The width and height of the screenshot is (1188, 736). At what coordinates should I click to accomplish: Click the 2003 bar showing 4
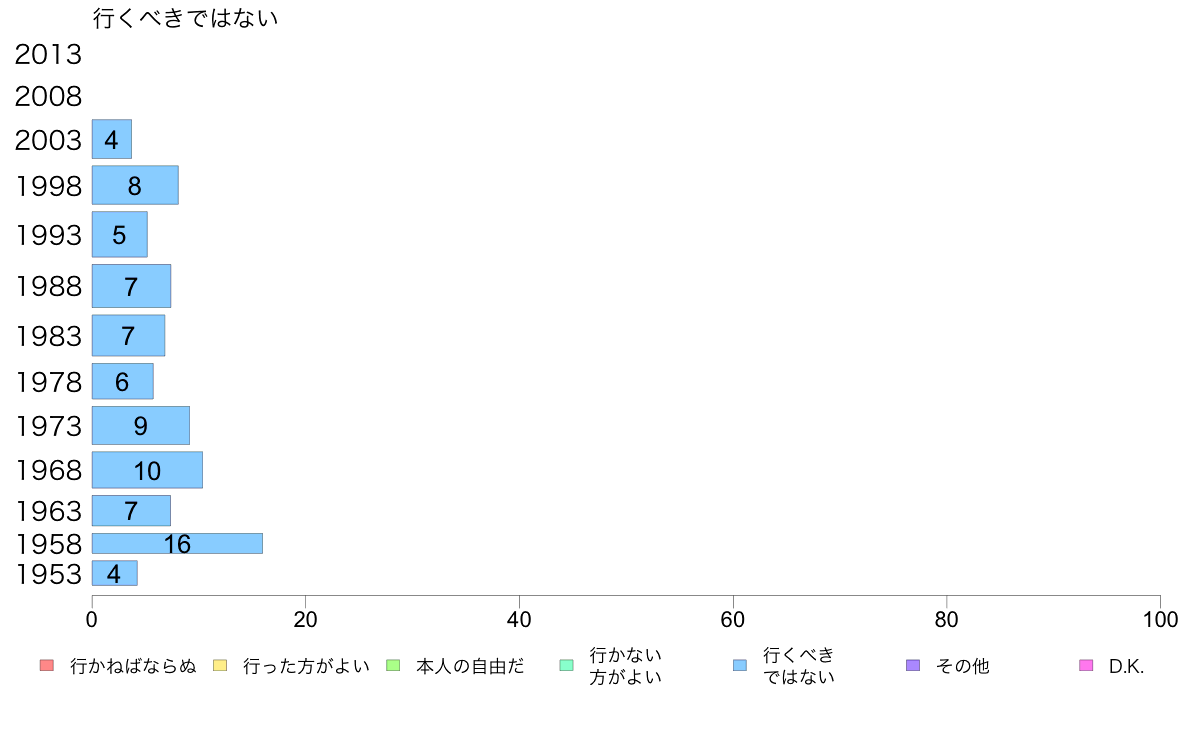pyautogui.click(x=112, y=139)
